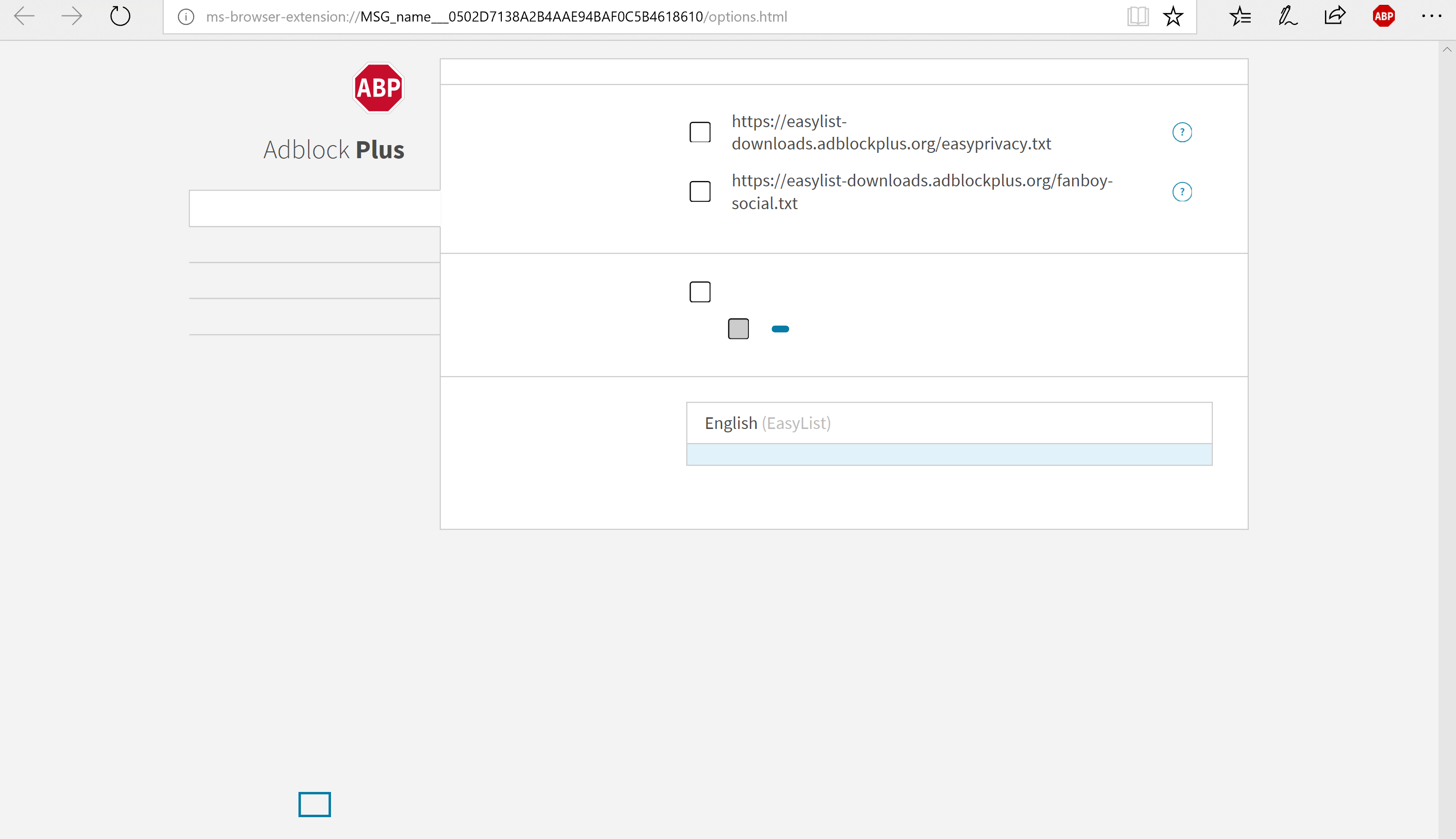Screen dimensions: 1456x839
Task: Click the large ABP logo on the page
Action: pos(378,87)
